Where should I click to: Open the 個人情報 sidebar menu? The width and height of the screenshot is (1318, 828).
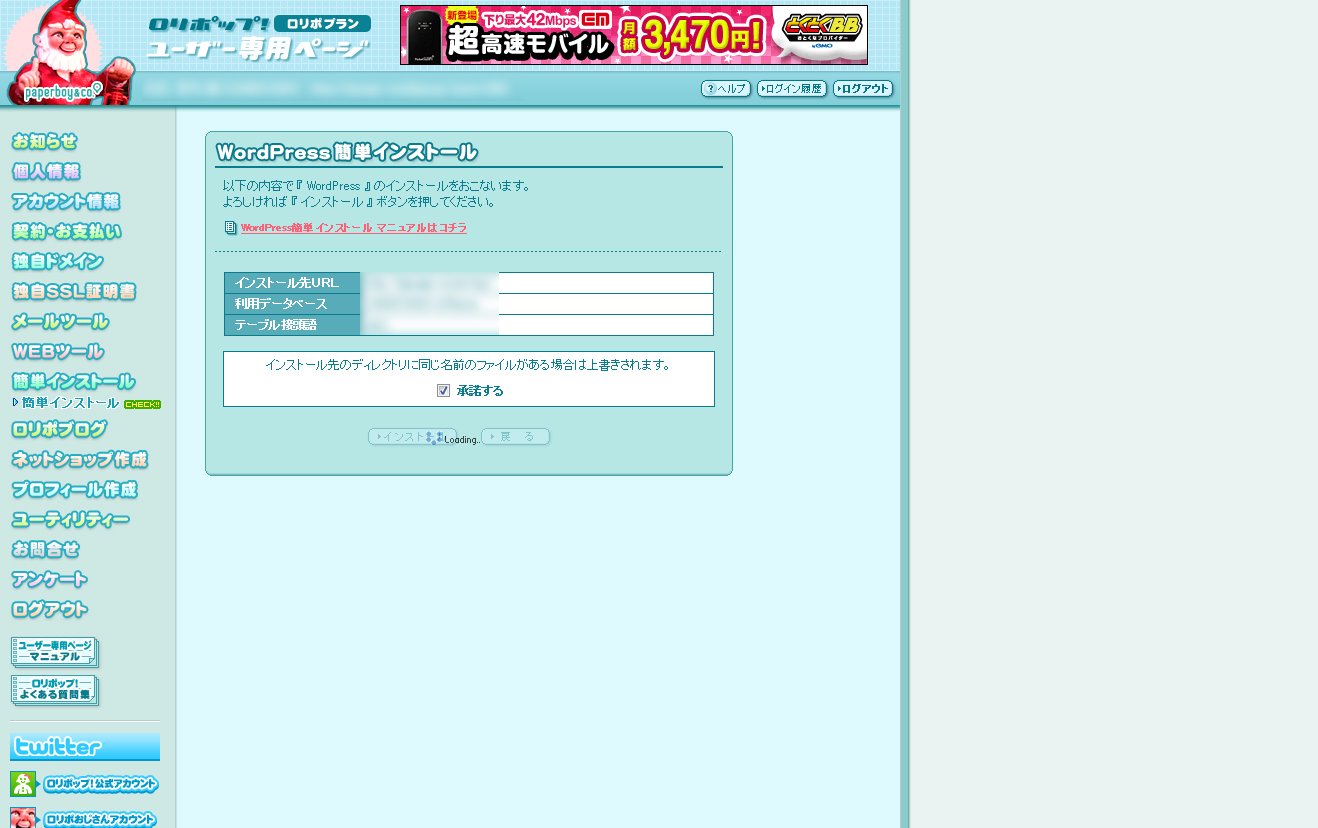pos(46,172)
